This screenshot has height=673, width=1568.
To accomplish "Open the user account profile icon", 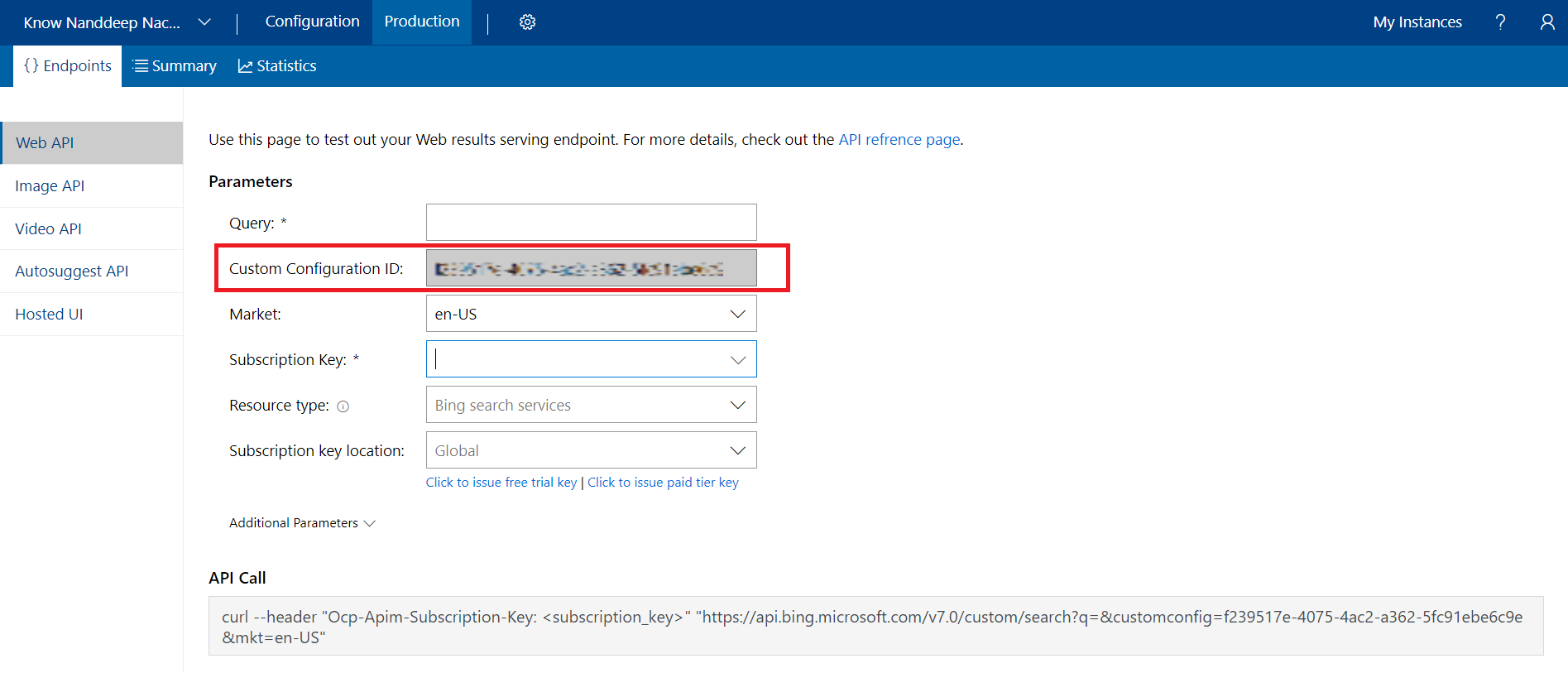I will point(1546,22).
